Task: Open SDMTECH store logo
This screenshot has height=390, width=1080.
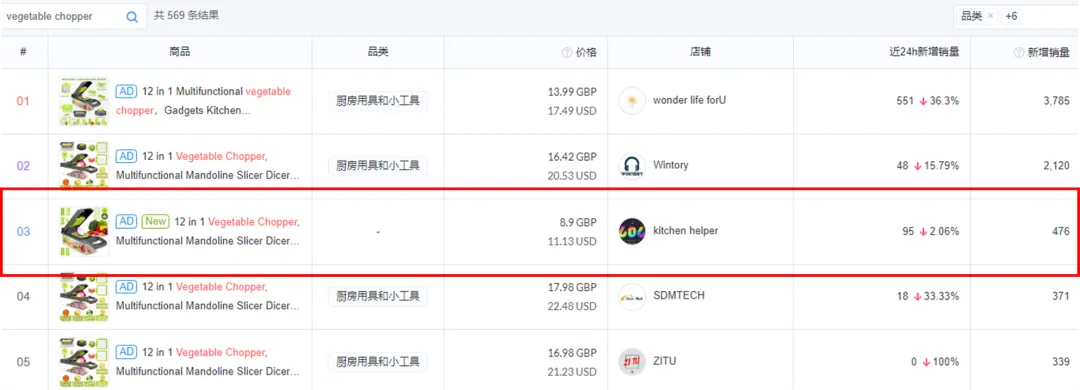Action: (x=632, y=296)
